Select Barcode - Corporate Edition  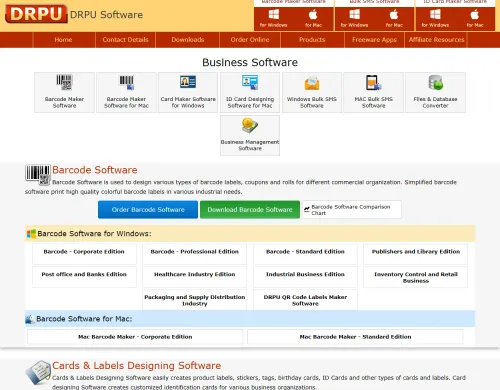84,254
